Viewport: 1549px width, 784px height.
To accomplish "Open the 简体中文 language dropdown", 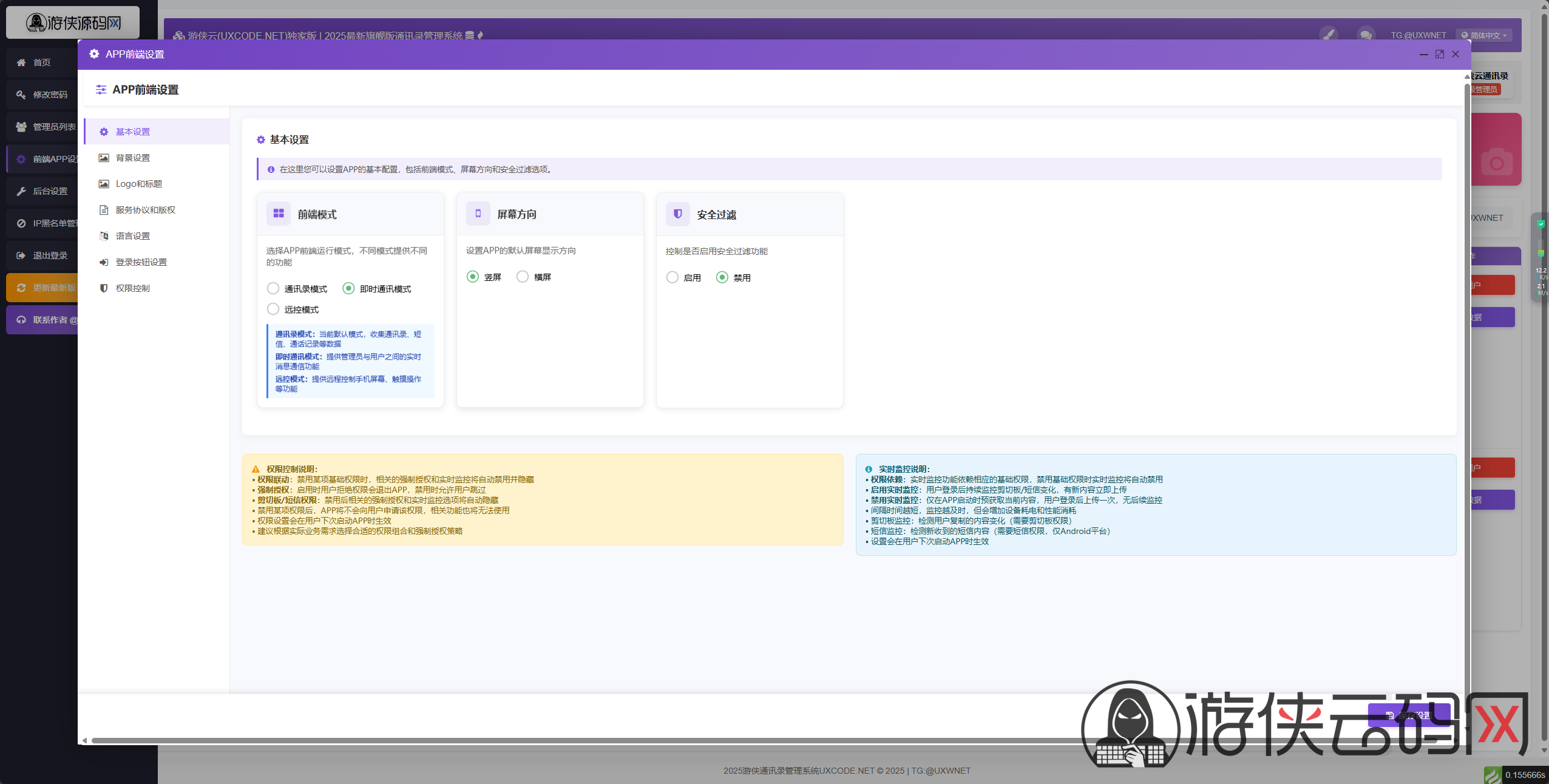I will point(1483,35).
